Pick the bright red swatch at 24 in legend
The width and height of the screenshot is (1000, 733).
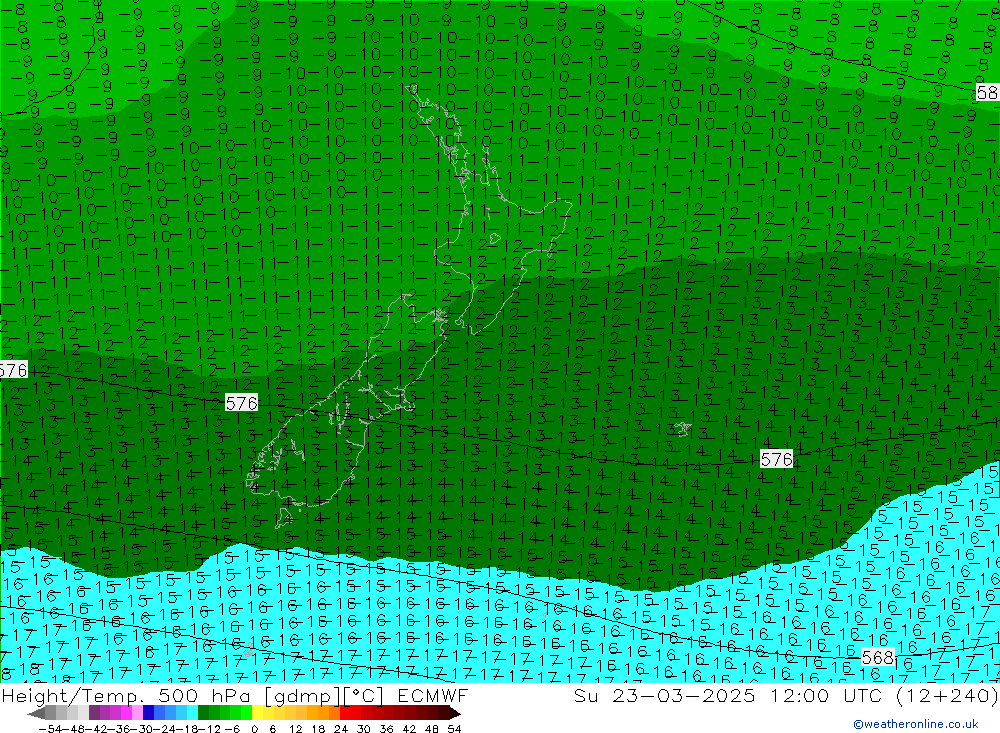point(345,713)
